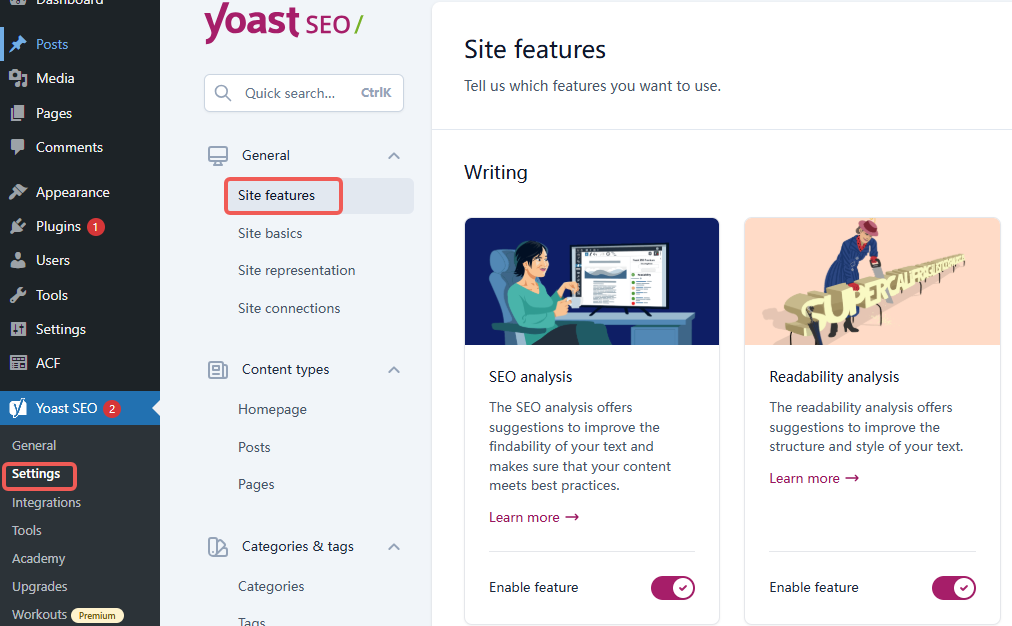The height and width of the screenshot is (626, 1012).
Task: Click the Yoast SEO logo icon in sidebar
Action: click(x=18, y=408)
